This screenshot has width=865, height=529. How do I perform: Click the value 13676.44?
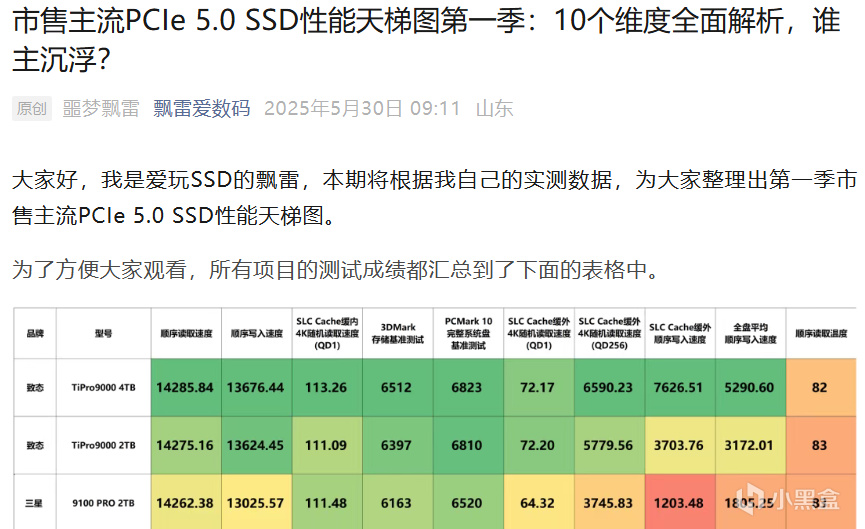pyautogui.click(x=255, y=387)
